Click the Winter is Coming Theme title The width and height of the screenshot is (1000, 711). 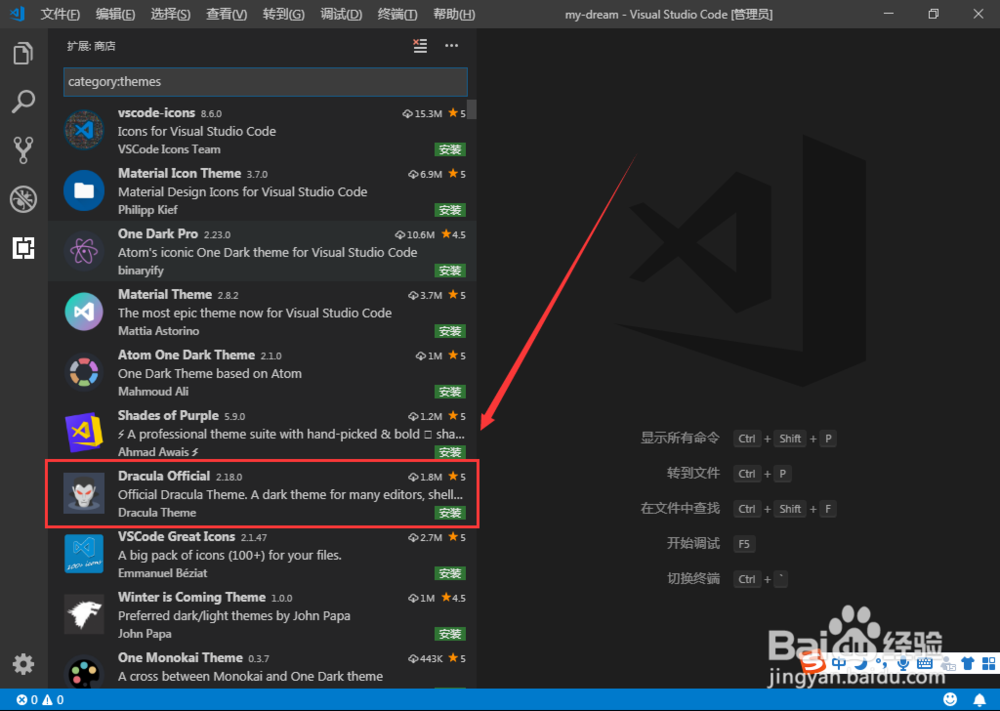pos(191,597)
